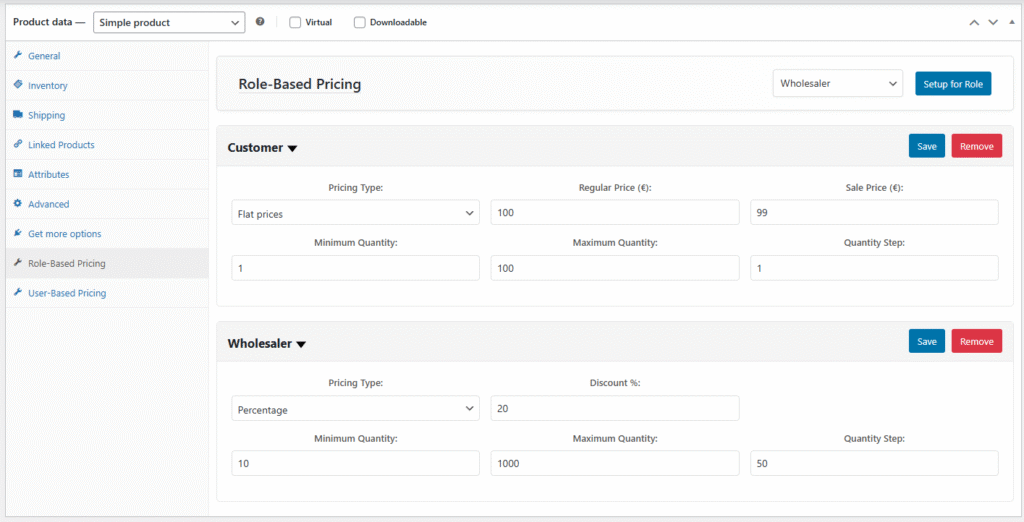1024x522 pixels.
Task: Click the Wholesaler section title
Action: click(x=259, y=344)
